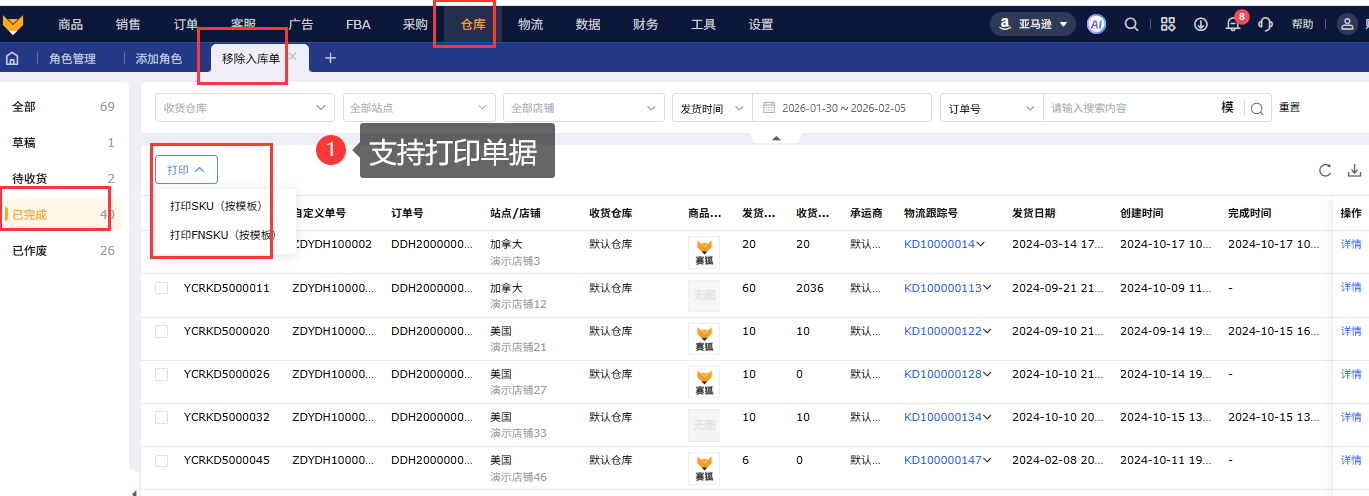Tick the checkbox for YCRKD5000020
1369x496 pixels.
pos(162,331)
